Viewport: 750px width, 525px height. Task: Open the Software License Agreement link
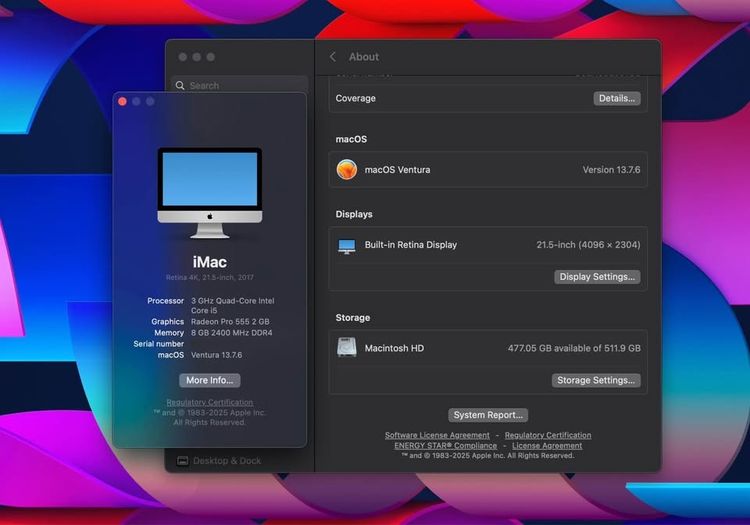tap(437, 435)
